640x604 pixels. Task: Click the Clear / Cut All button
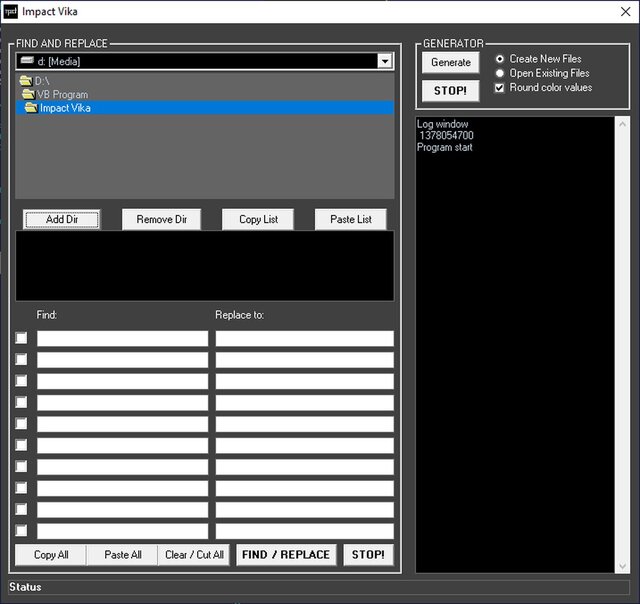click(195, 555)
